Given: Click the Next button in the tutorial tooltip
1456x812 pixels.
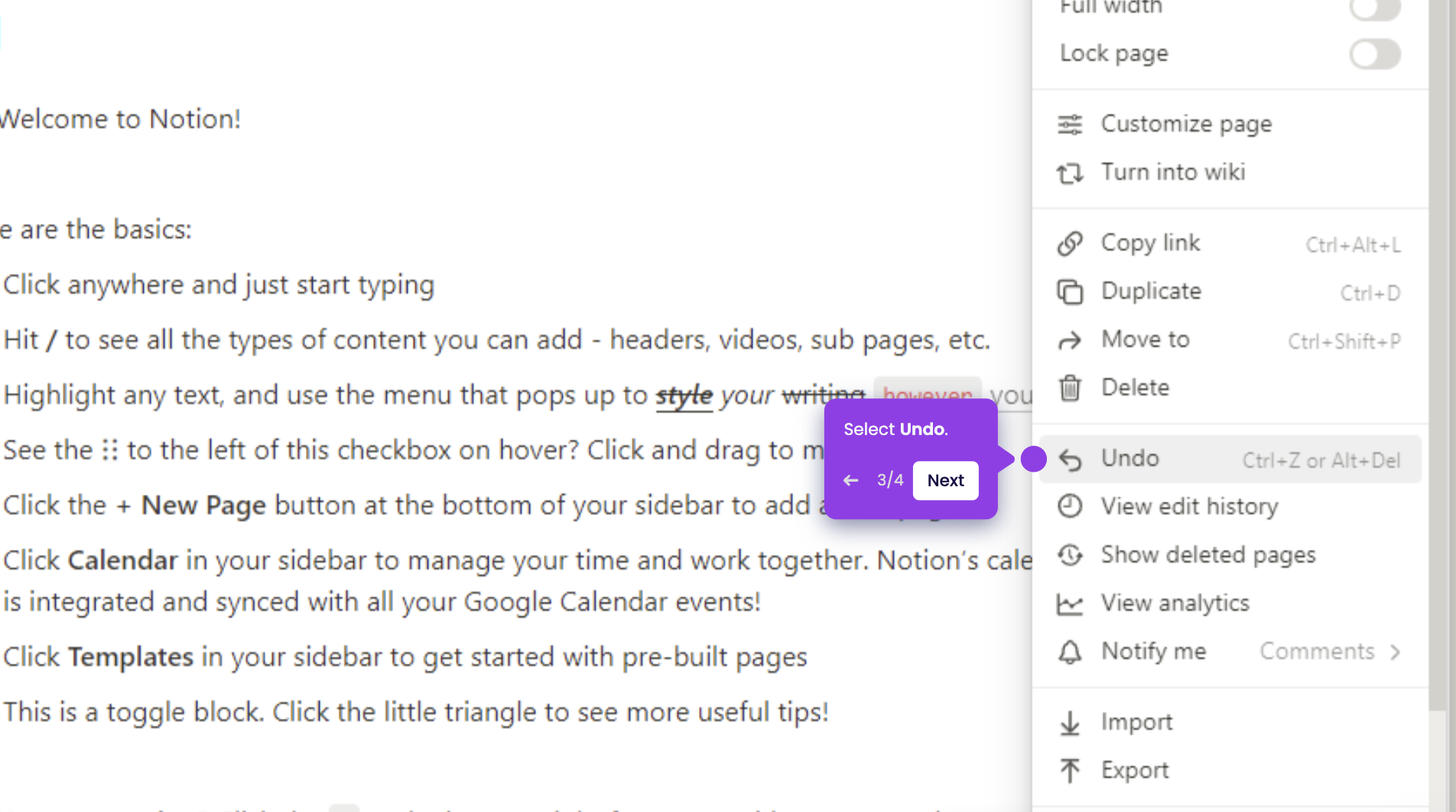Looking at the screenshot, I should pos(945,480).
